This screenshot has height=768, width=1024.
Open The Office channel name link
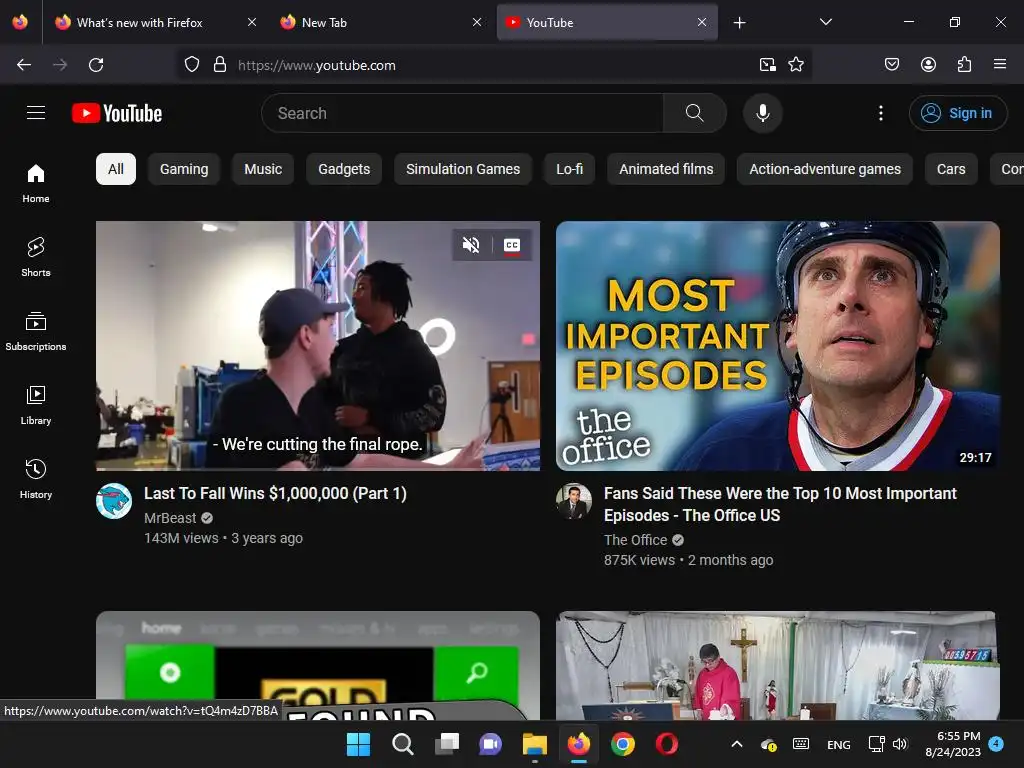pyautogui.click(x=635, y=540)
